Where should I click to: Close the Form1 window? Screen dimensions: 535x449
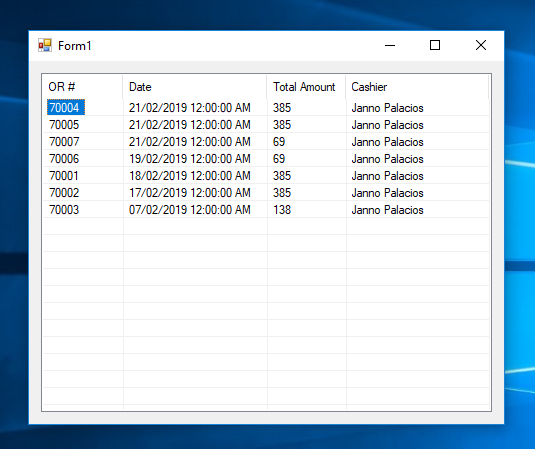[x=481, y=45]
